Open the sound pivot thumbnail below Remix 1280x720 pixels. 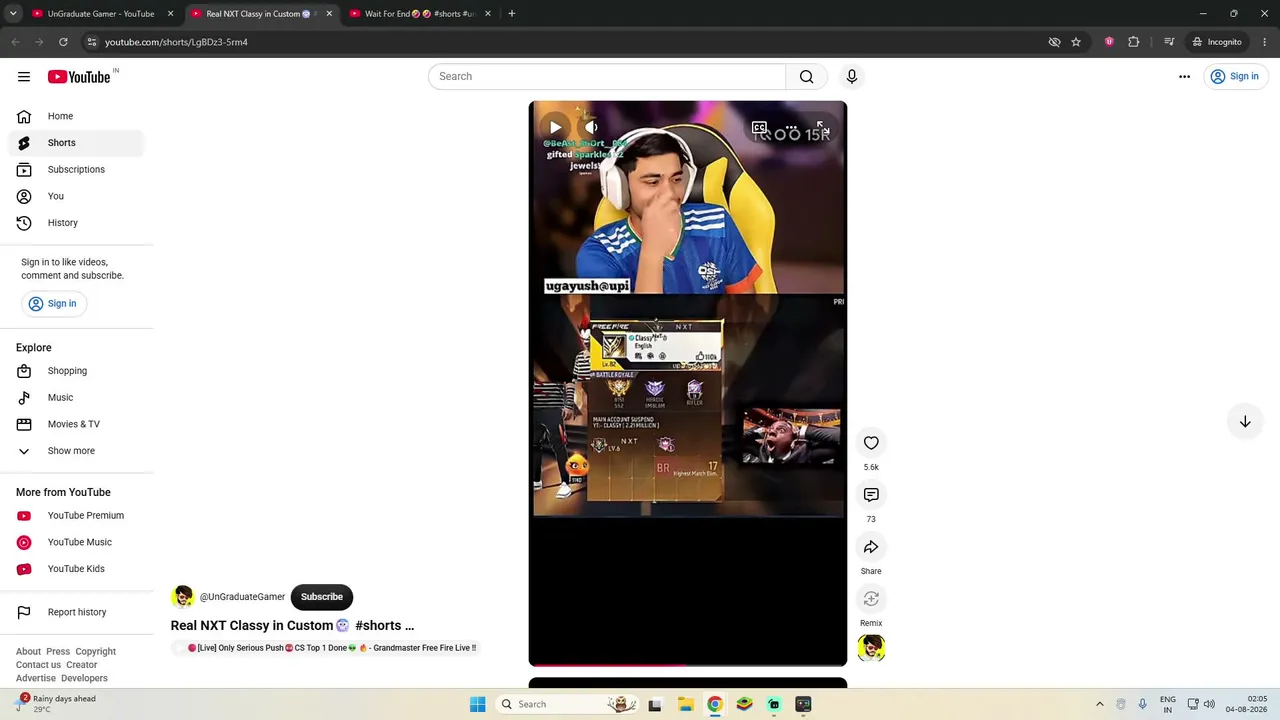tap(871, 648)
